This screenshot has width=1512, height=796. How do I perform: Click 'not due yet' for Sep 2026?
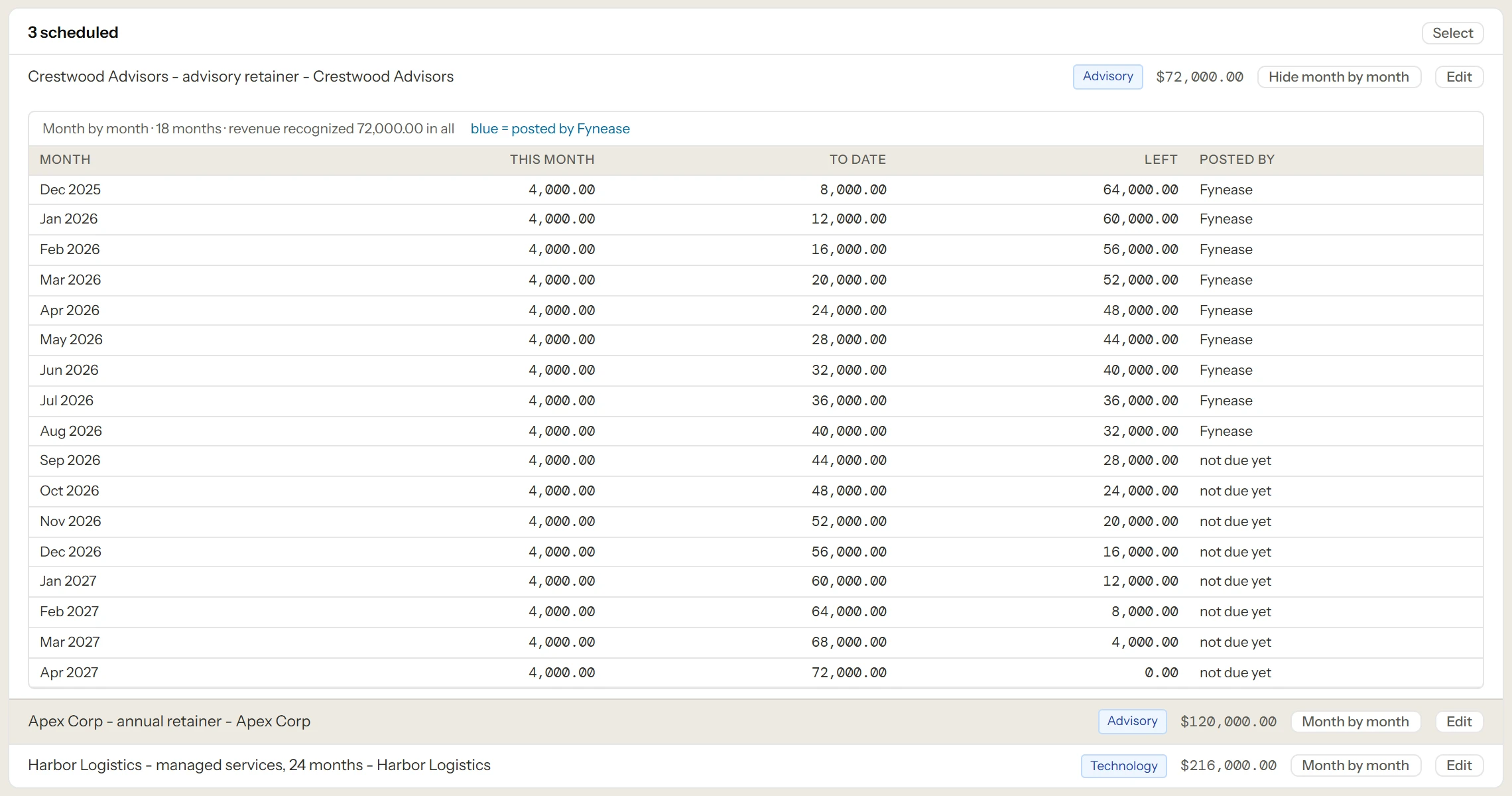(x=1235, y=460)
